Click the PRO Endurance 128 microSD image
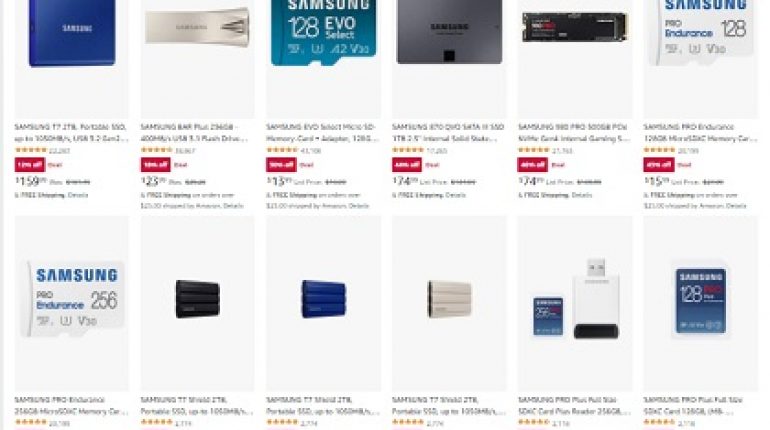Screen dimensions: 770x430 701,32
